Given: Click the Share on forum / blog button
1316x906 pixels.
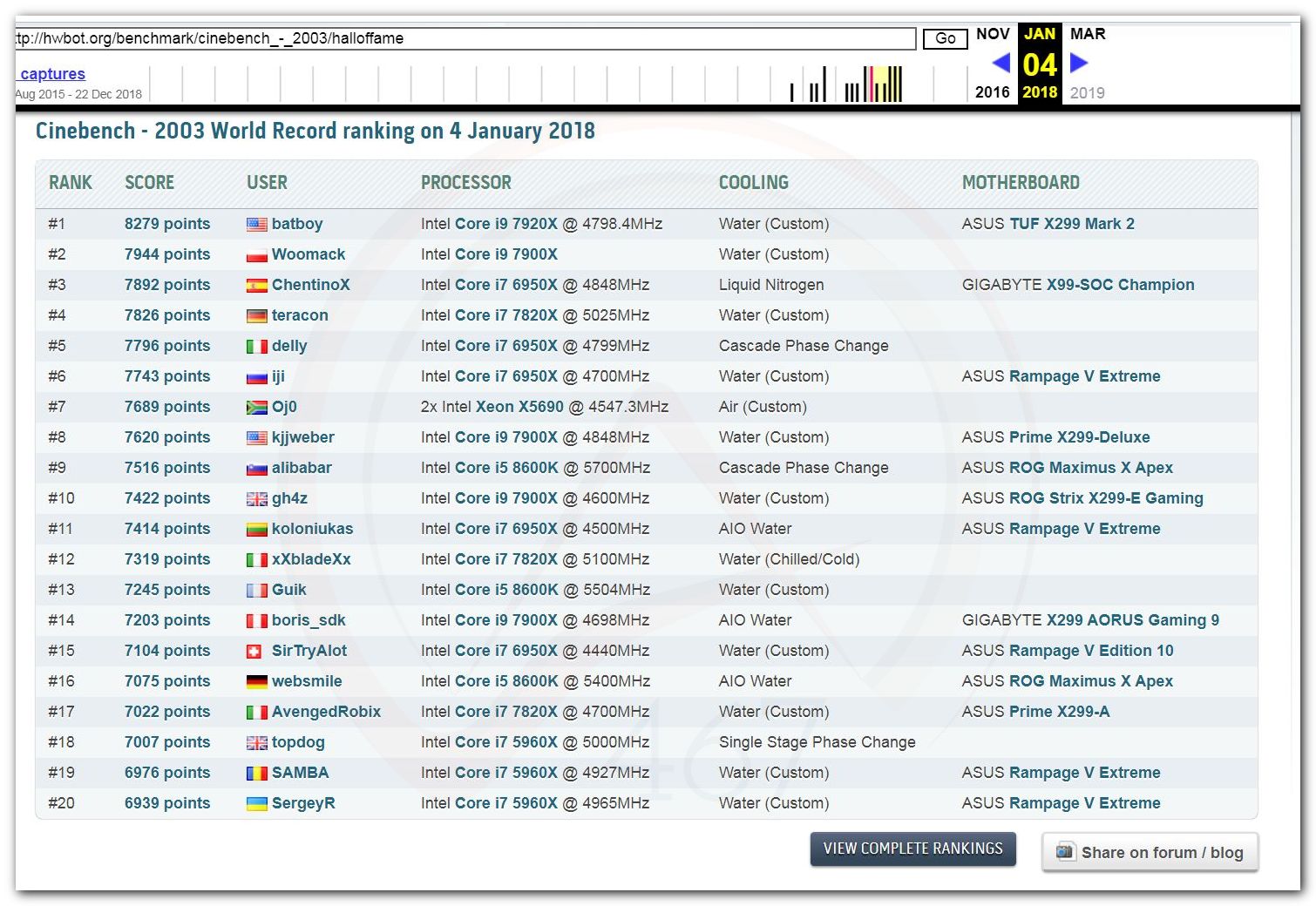Looking at the screenshot, I should coord(1150,853).
